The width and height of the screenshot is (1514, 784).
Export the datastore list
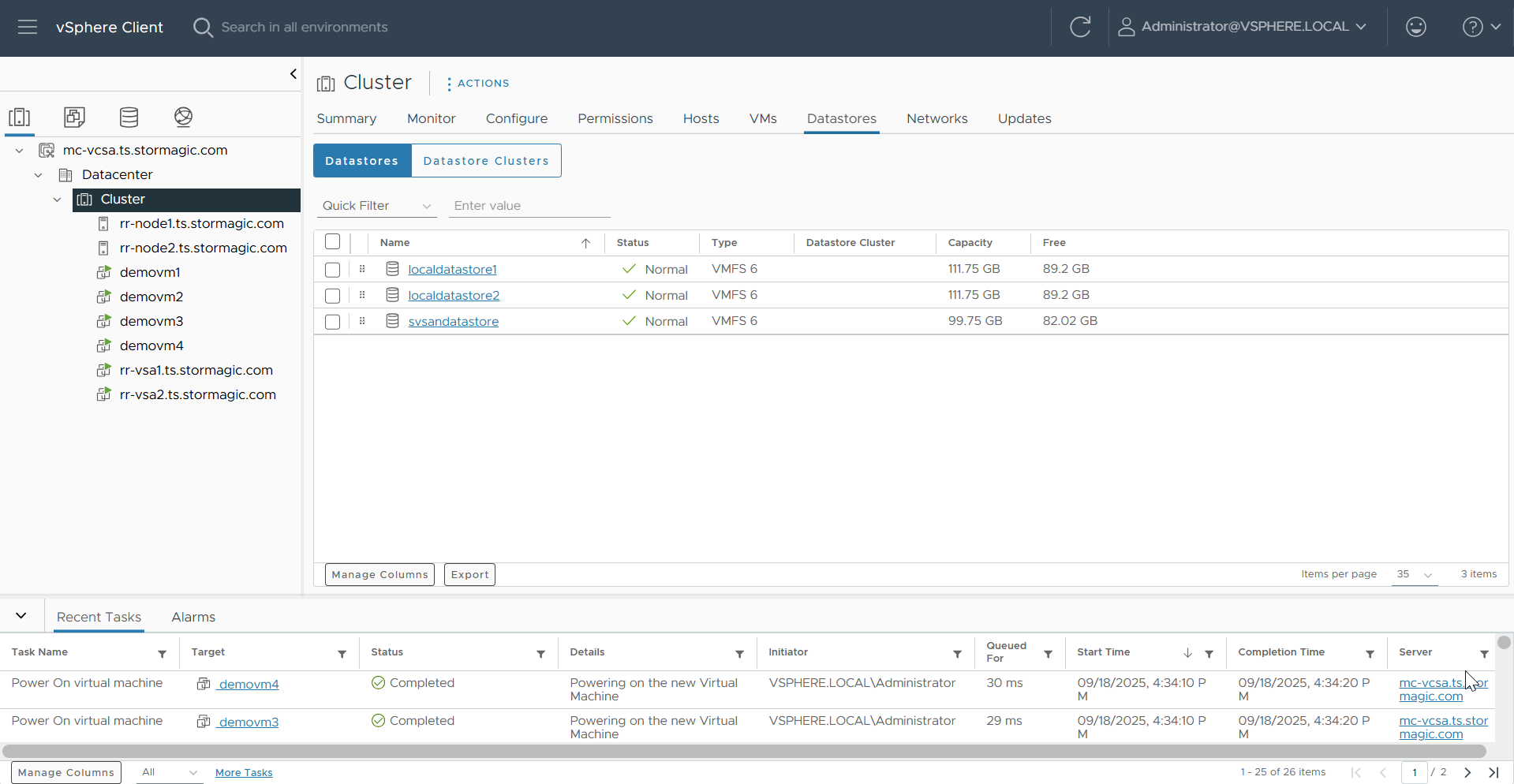point(469,574)
